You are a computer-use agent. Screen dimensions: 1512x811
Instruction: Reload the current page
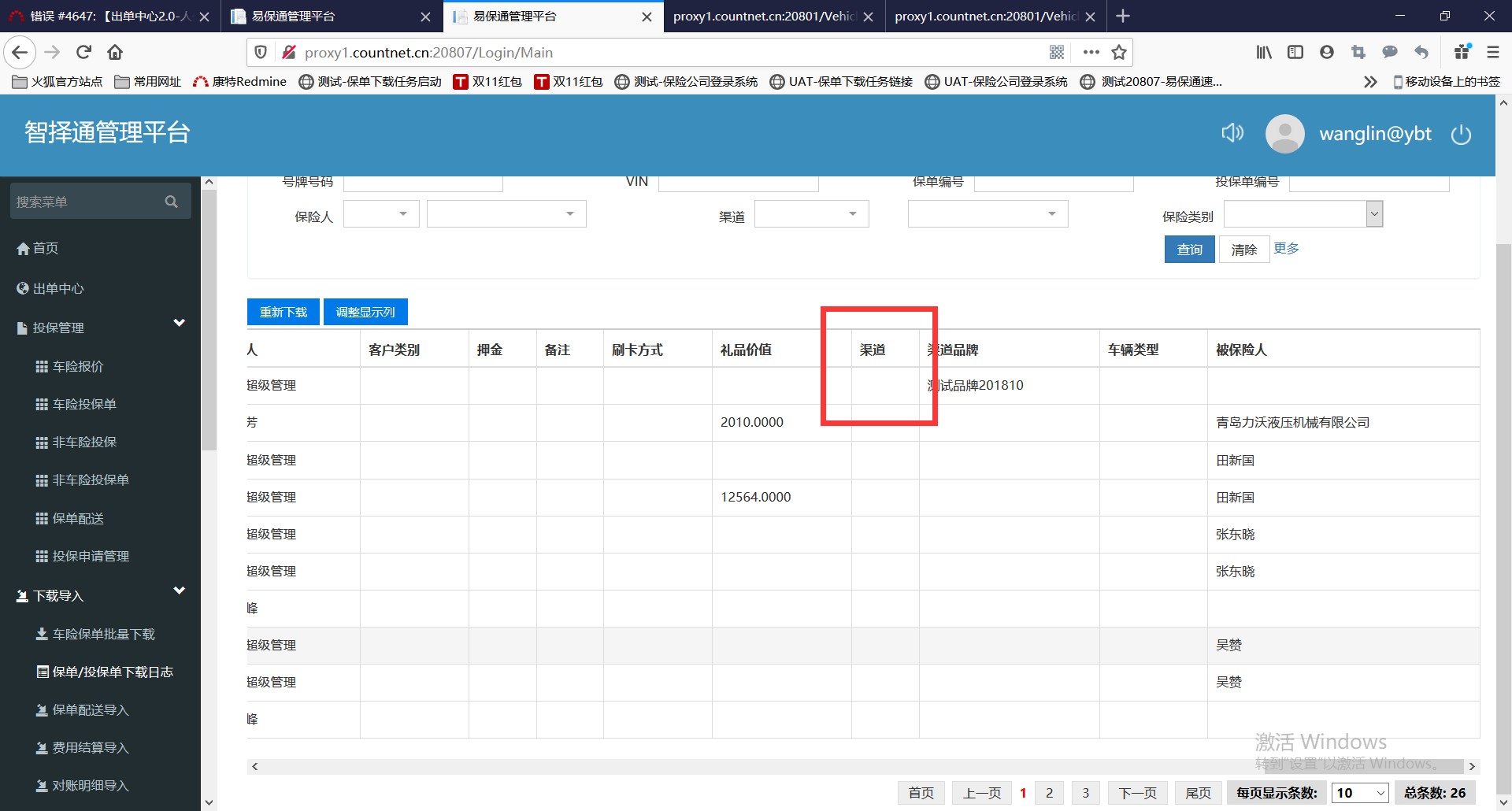click(83, 53)
